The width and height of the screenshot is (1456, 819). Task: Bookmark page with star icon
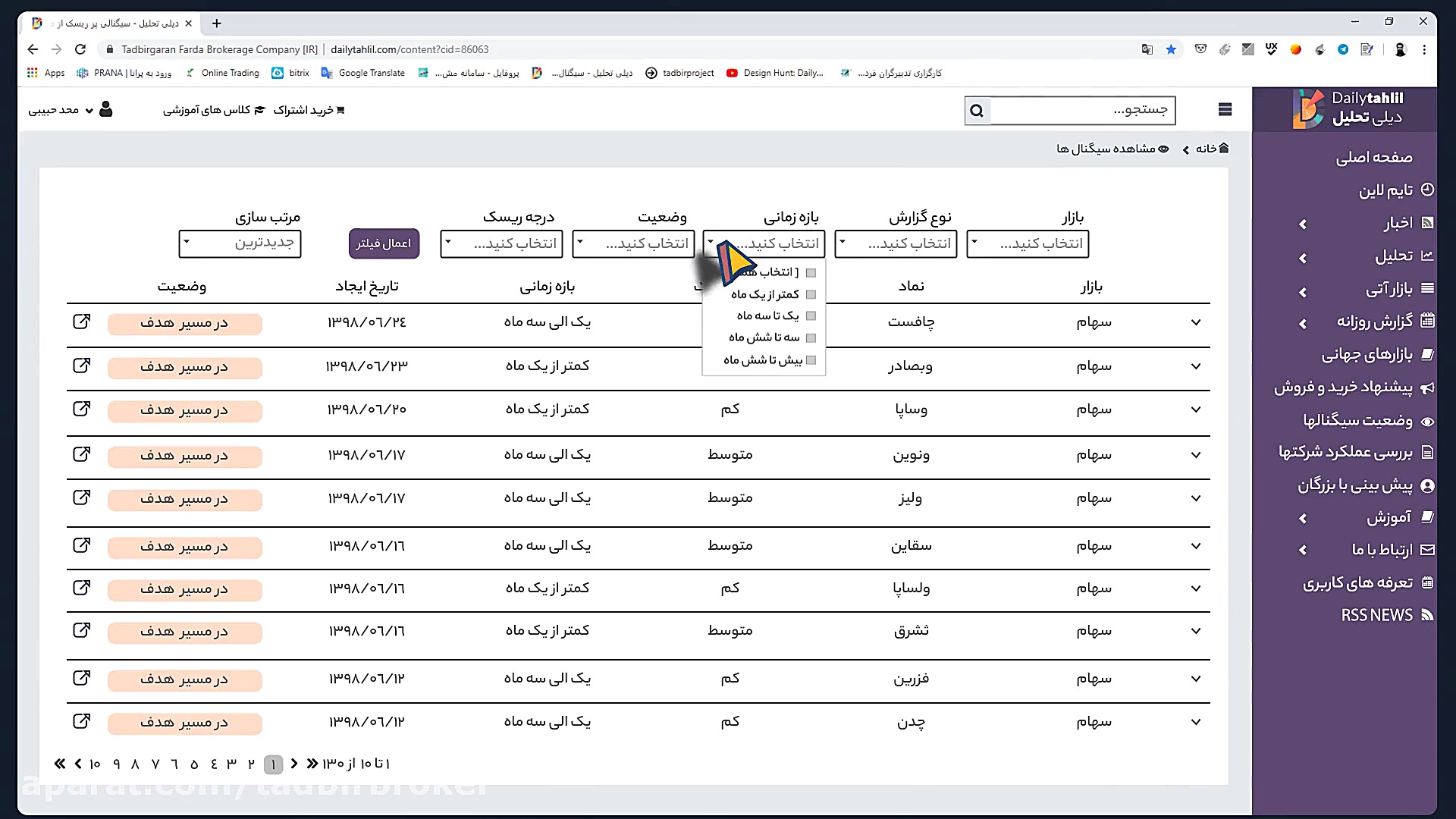[x=1171, y=49]
